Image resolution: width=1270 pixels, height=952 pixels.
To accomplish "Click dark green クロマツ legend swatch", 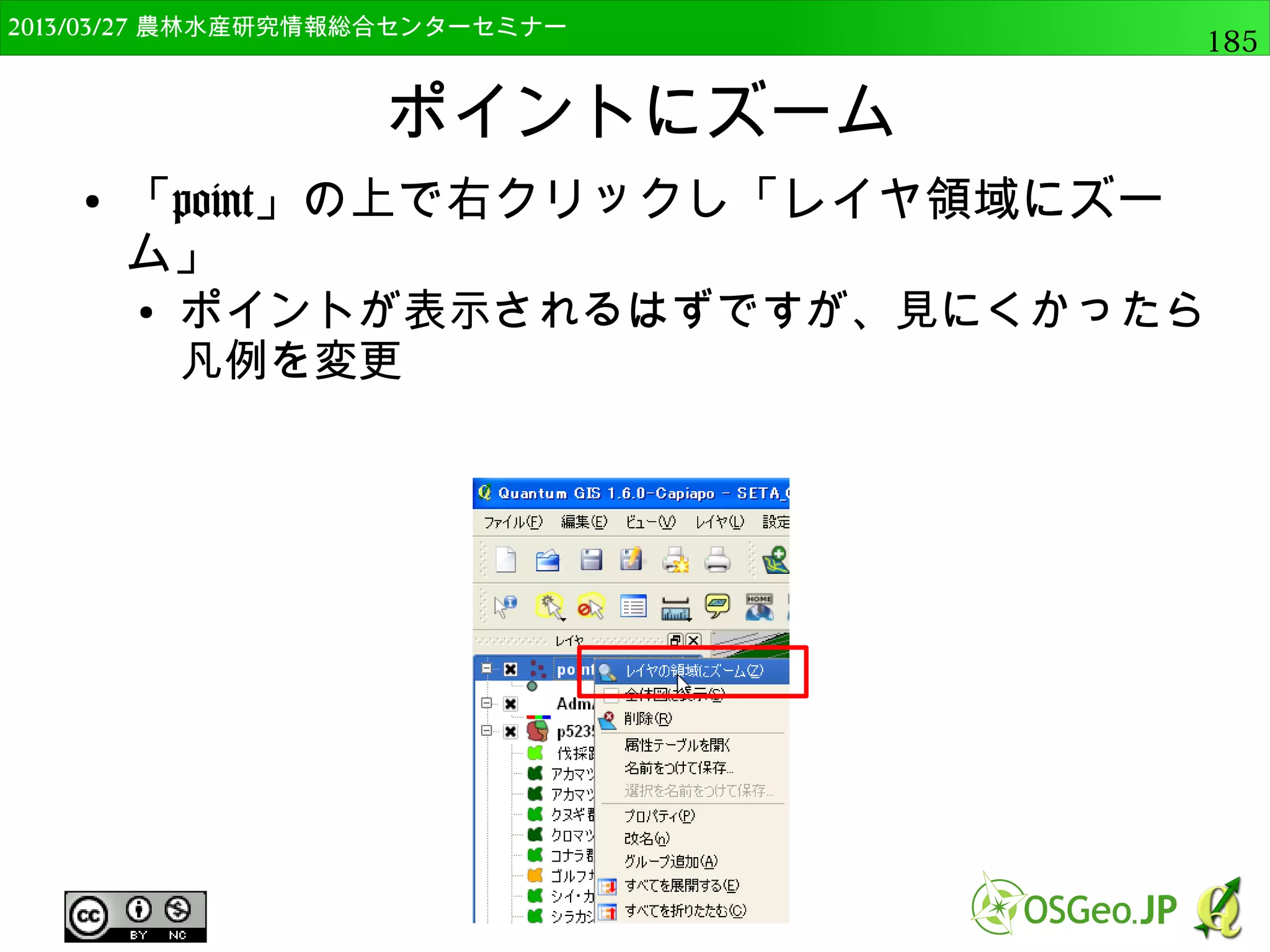I will [x=535, y=834].
